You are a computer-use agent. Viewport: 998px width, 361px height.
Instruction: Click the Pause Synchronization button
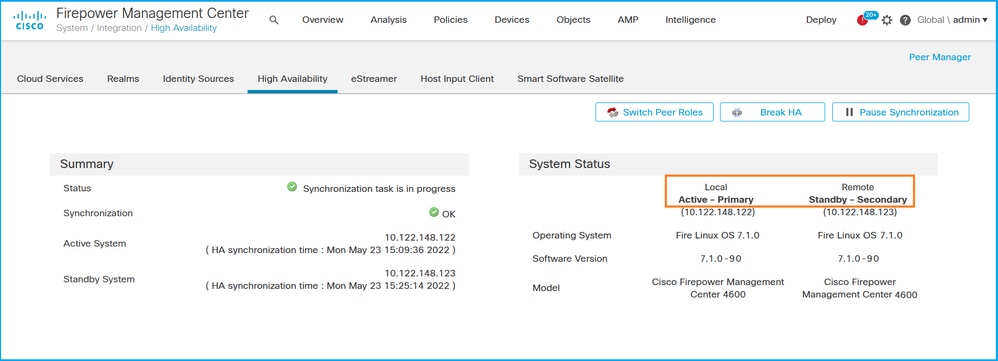[x=901, y=112]
